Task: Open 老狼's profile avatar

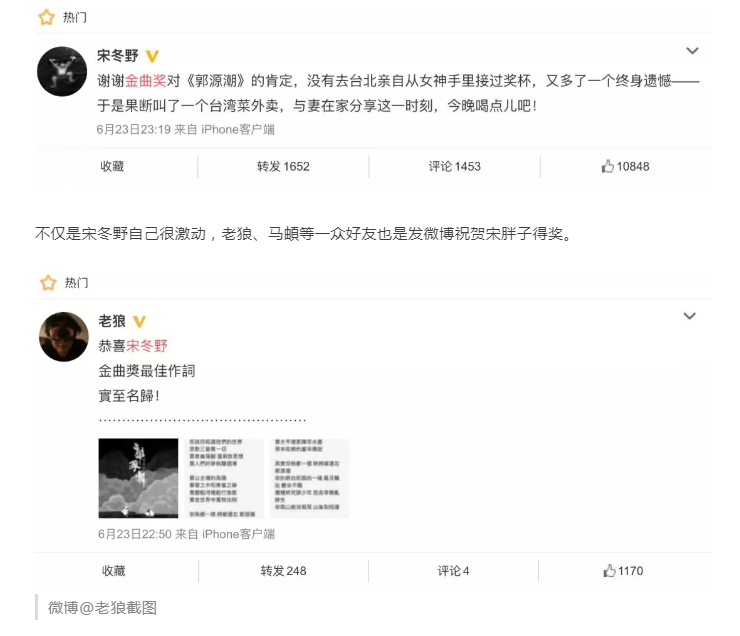Action: 64,336
